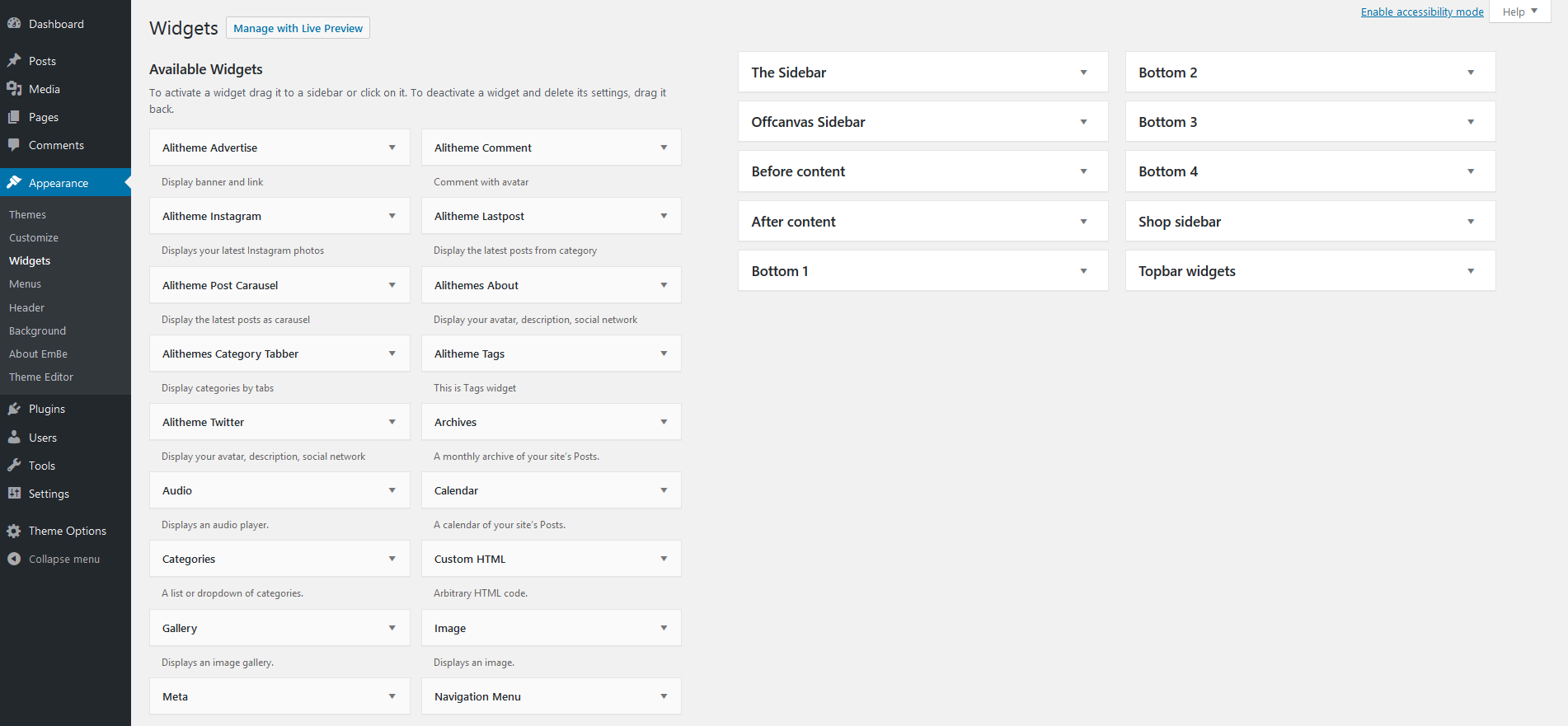This screenshot has width=1568, height=726.
Task: Expand the Alitheme Post Carausel arrow
Action: 392,285
